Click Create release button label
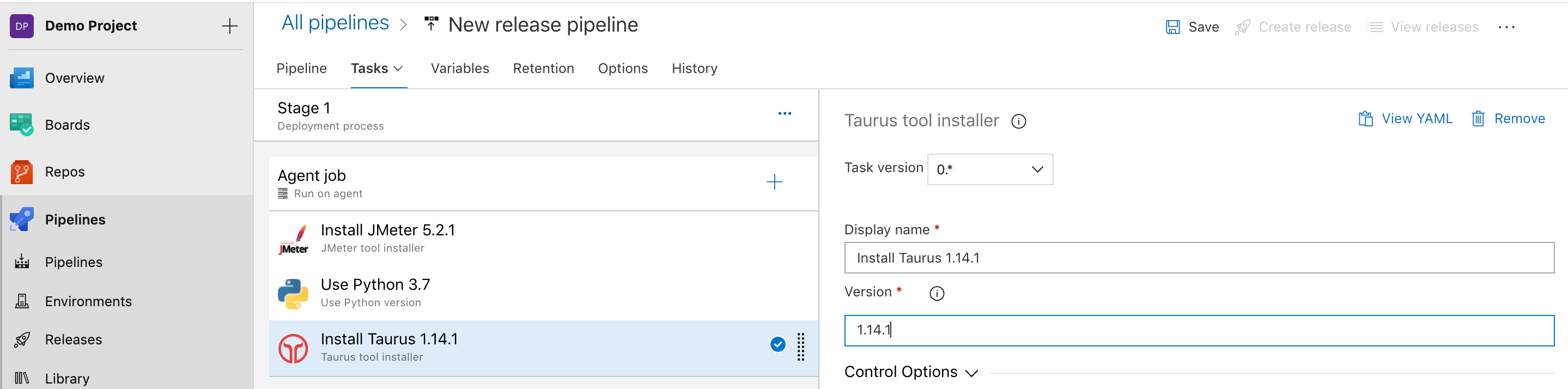This screenshot has width=1568, height=389. pos(1304,27)
